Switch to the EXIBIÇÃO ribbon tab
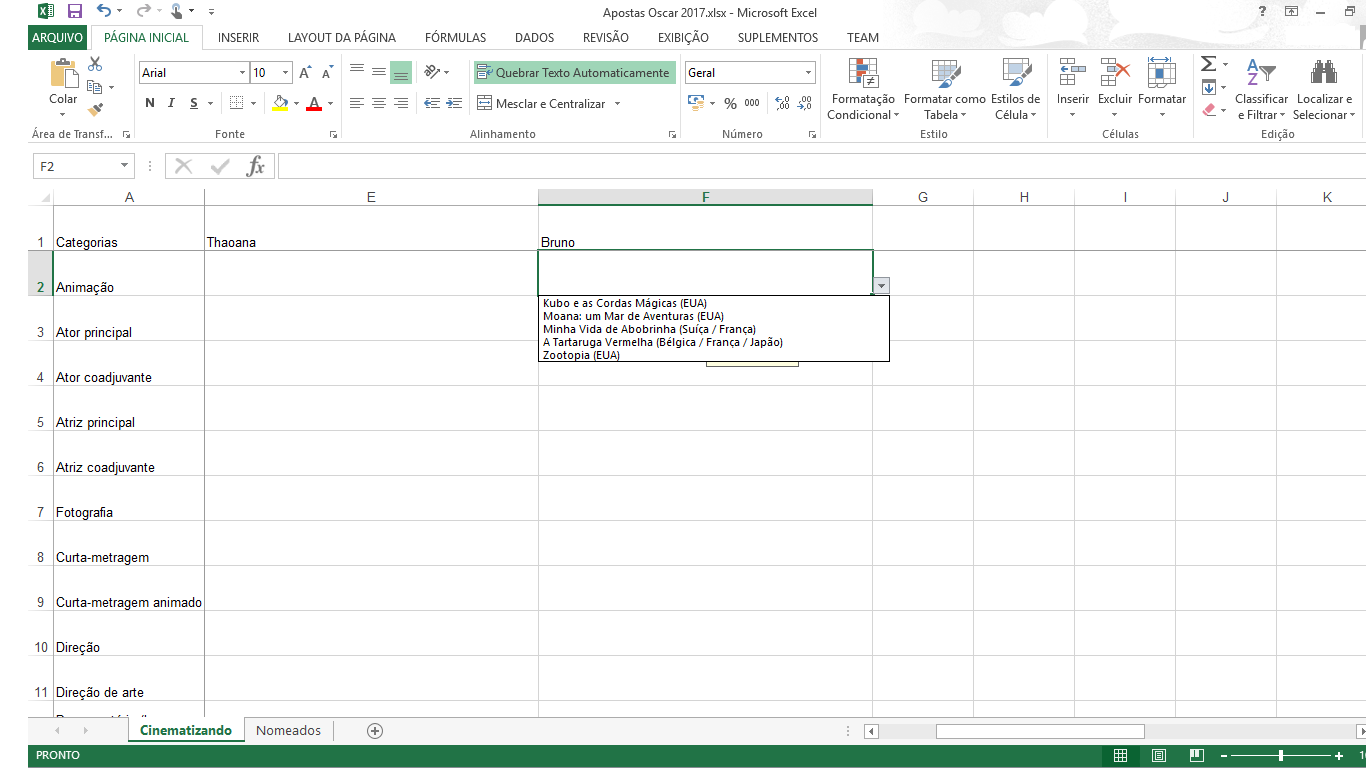Screen dimensions: 1366x768 tap(683, 37)
